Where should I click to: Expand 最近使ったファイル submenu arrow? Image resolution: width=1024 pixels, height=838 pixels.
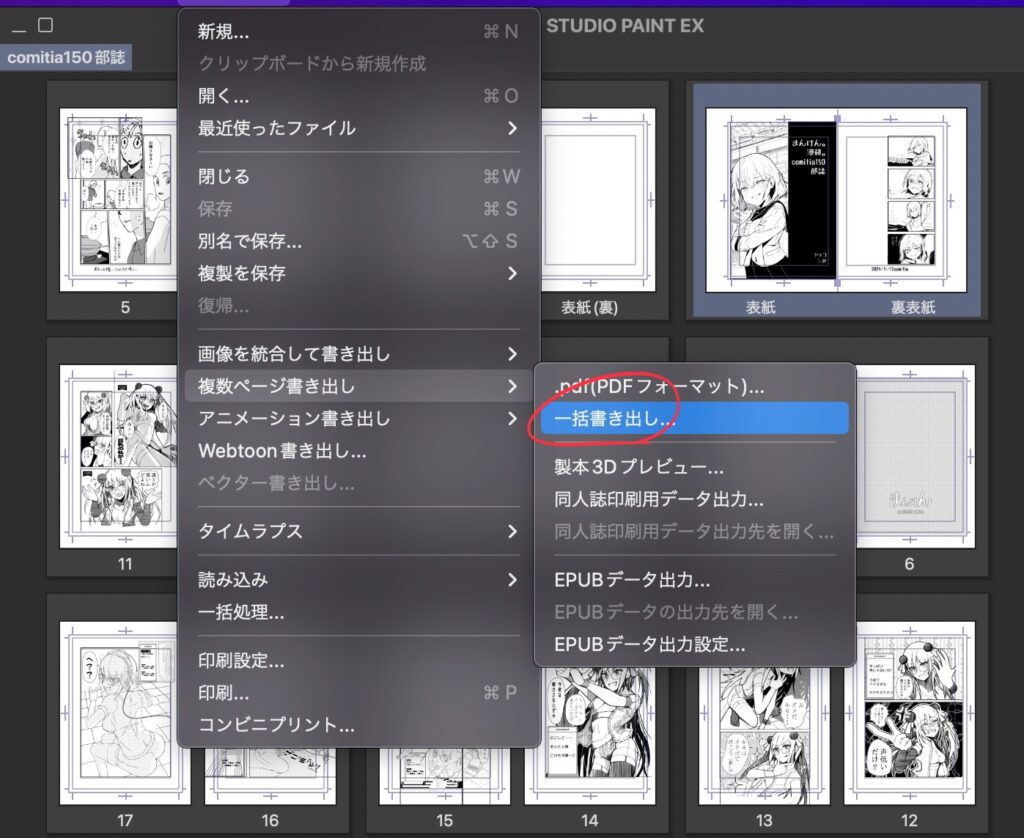[x=513, y=128]
